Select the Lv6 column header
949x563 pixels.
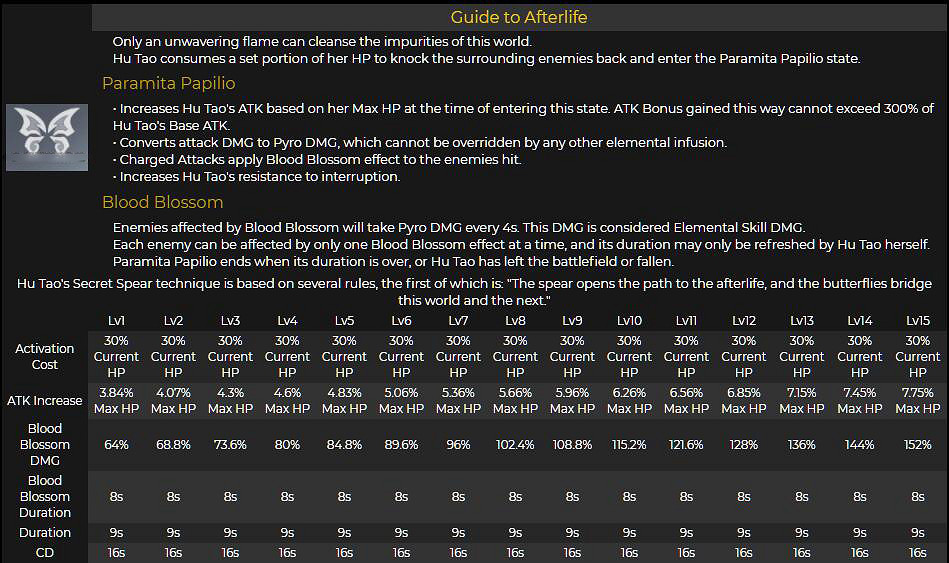401,320
